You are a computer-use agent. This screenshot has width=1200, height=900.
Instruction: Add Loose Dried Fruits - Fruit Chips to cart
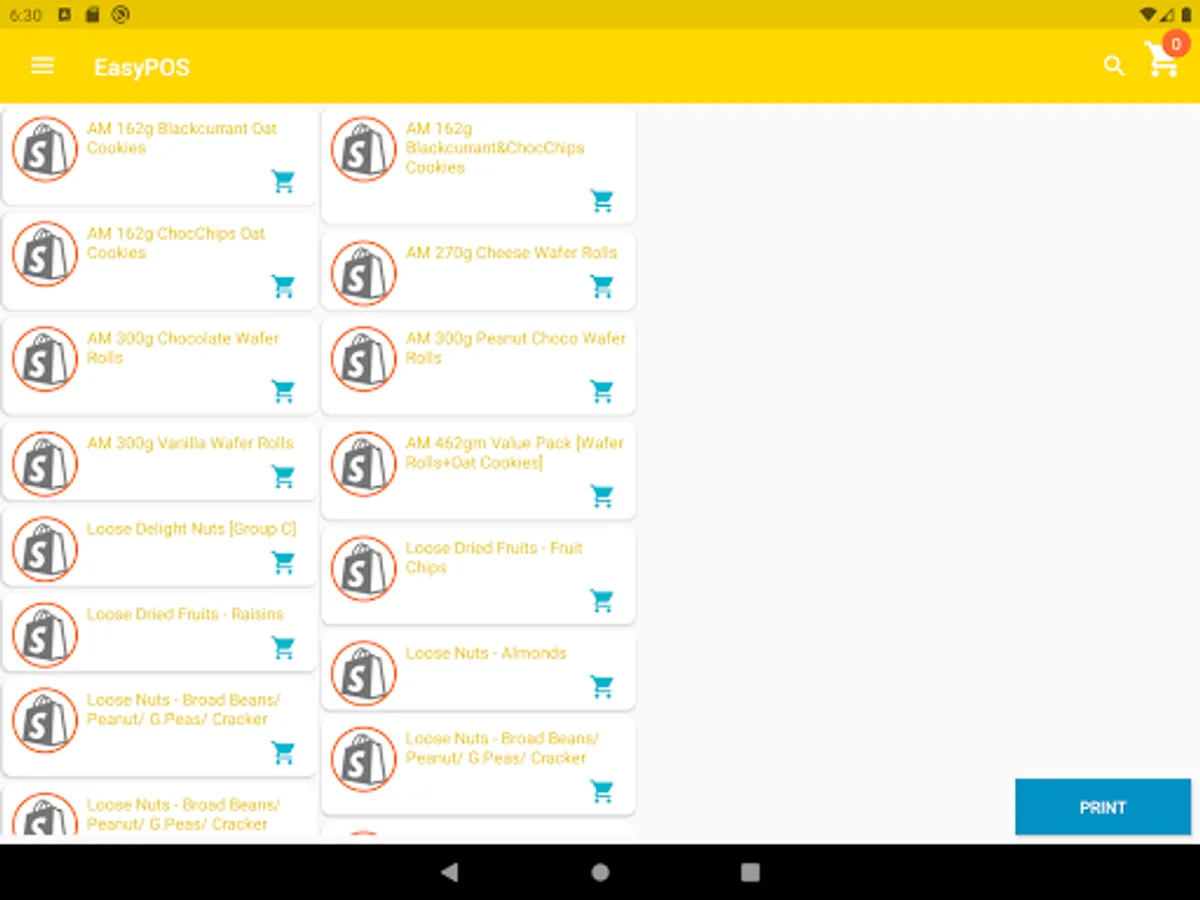coord(602,601)
